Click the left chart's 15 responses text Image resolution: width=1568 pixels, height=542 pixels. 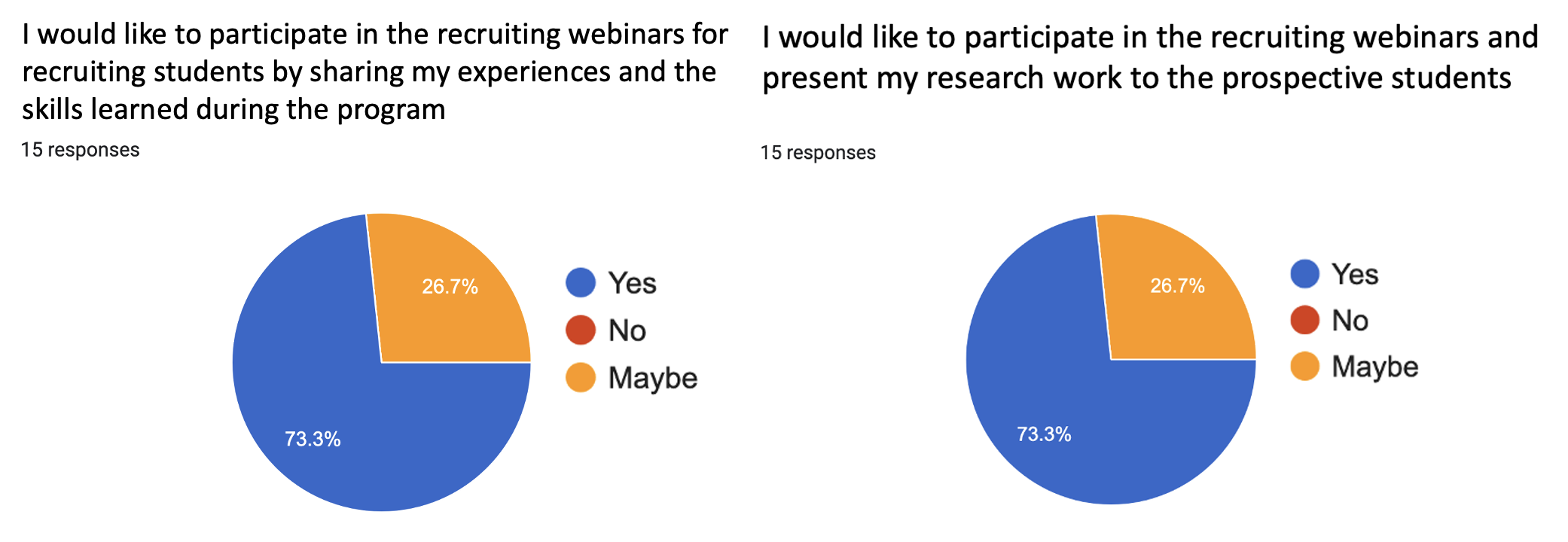(80, 150)
